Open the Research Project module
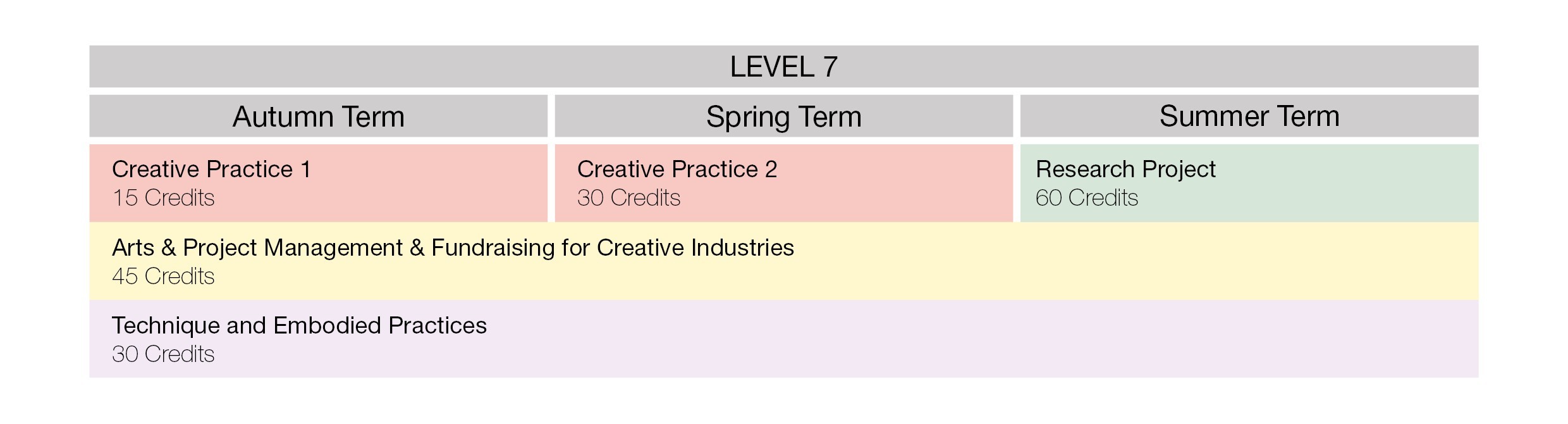This screenshot has width=1568, height=424. tap(1125, 170)
